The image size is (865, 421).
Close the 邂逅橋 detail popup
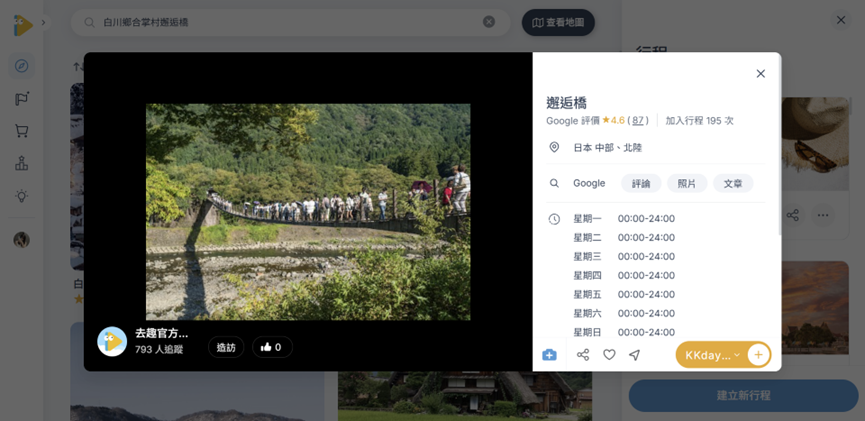761,73
